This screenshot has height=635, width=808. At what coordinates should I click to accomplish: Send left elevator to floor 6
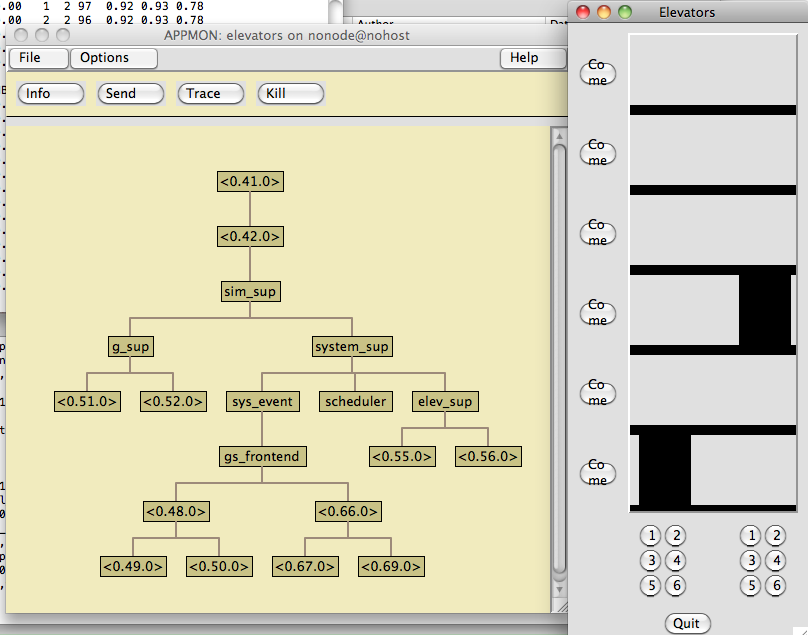pyautogui.click(x=676, y=586)
